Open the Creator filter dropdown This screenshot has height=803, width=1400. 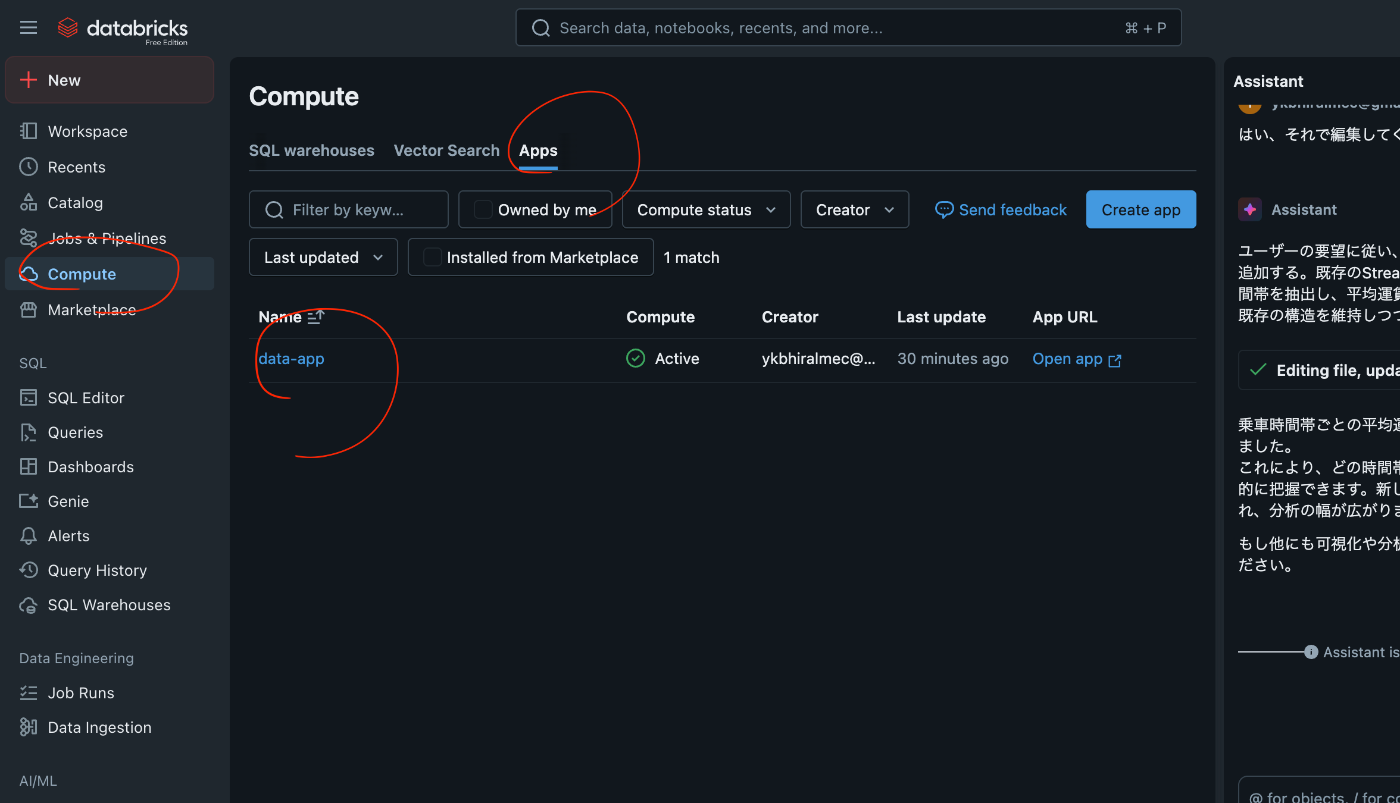click(x=855, y=210)
